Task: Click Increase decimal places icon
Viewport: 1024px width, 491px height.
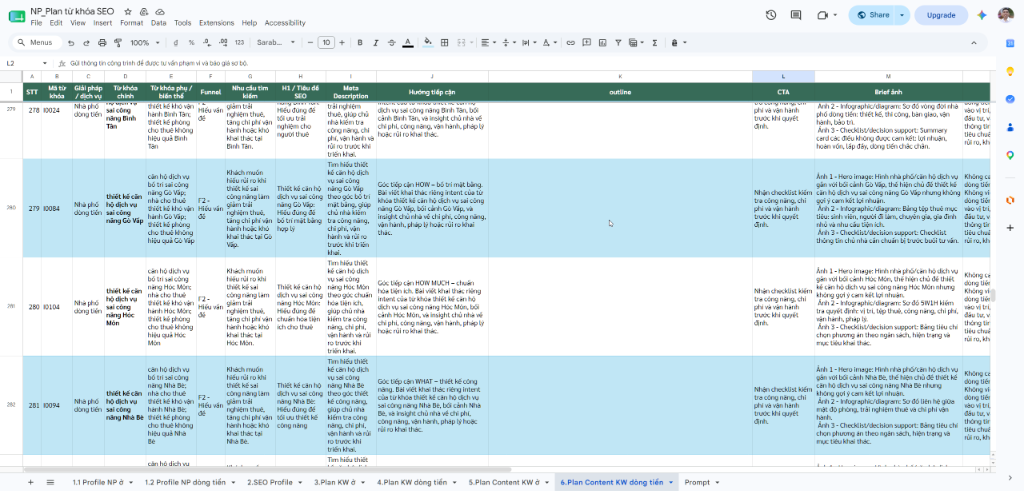Action: point(223,42)
